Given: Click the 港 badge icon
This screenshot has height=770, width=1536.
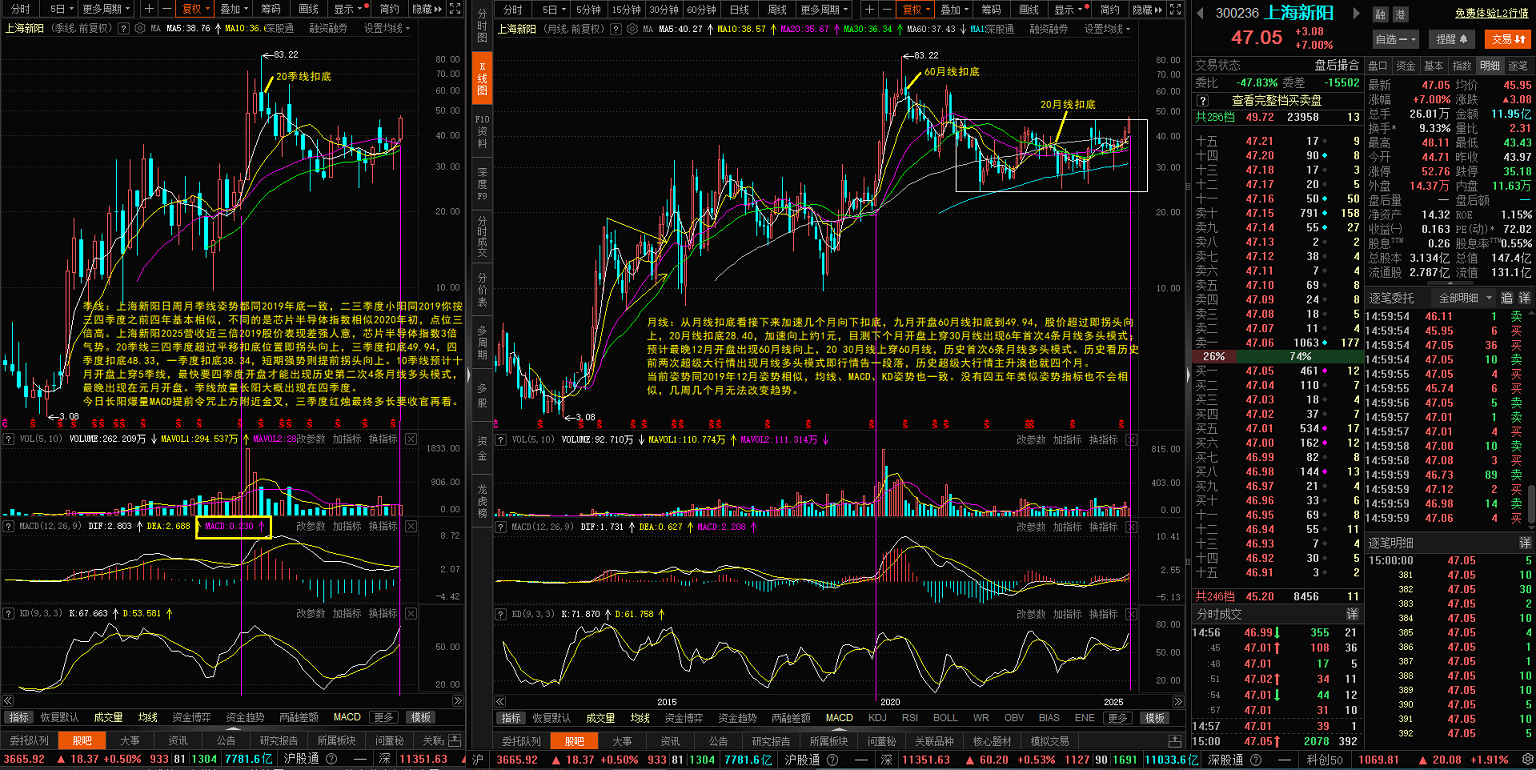Looking at the screenshot, I should [1400, 14].
